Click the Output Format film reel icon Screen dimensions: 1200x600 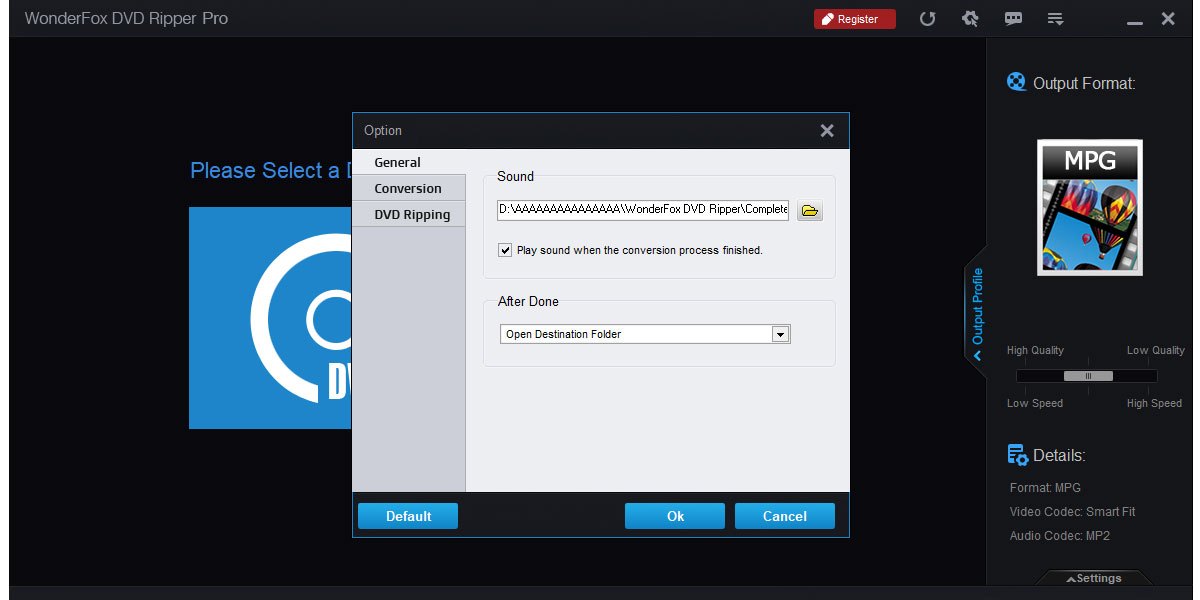(x=1017, y=82)
